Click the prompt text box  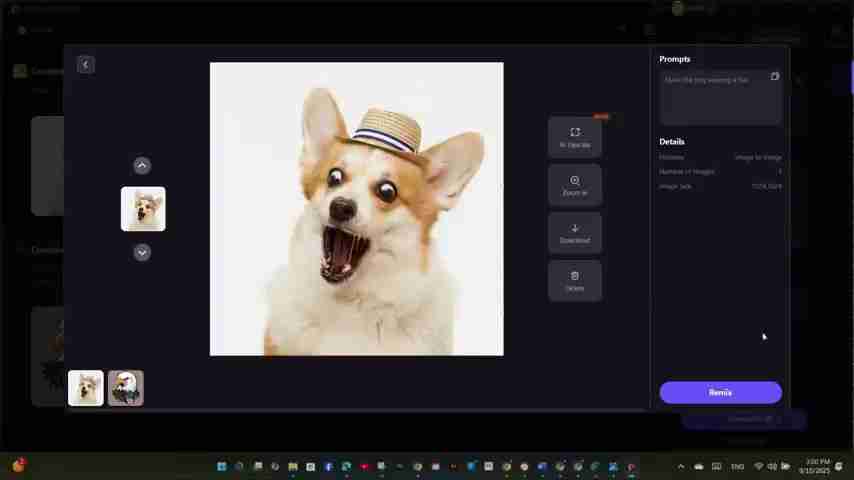point(721,98)
